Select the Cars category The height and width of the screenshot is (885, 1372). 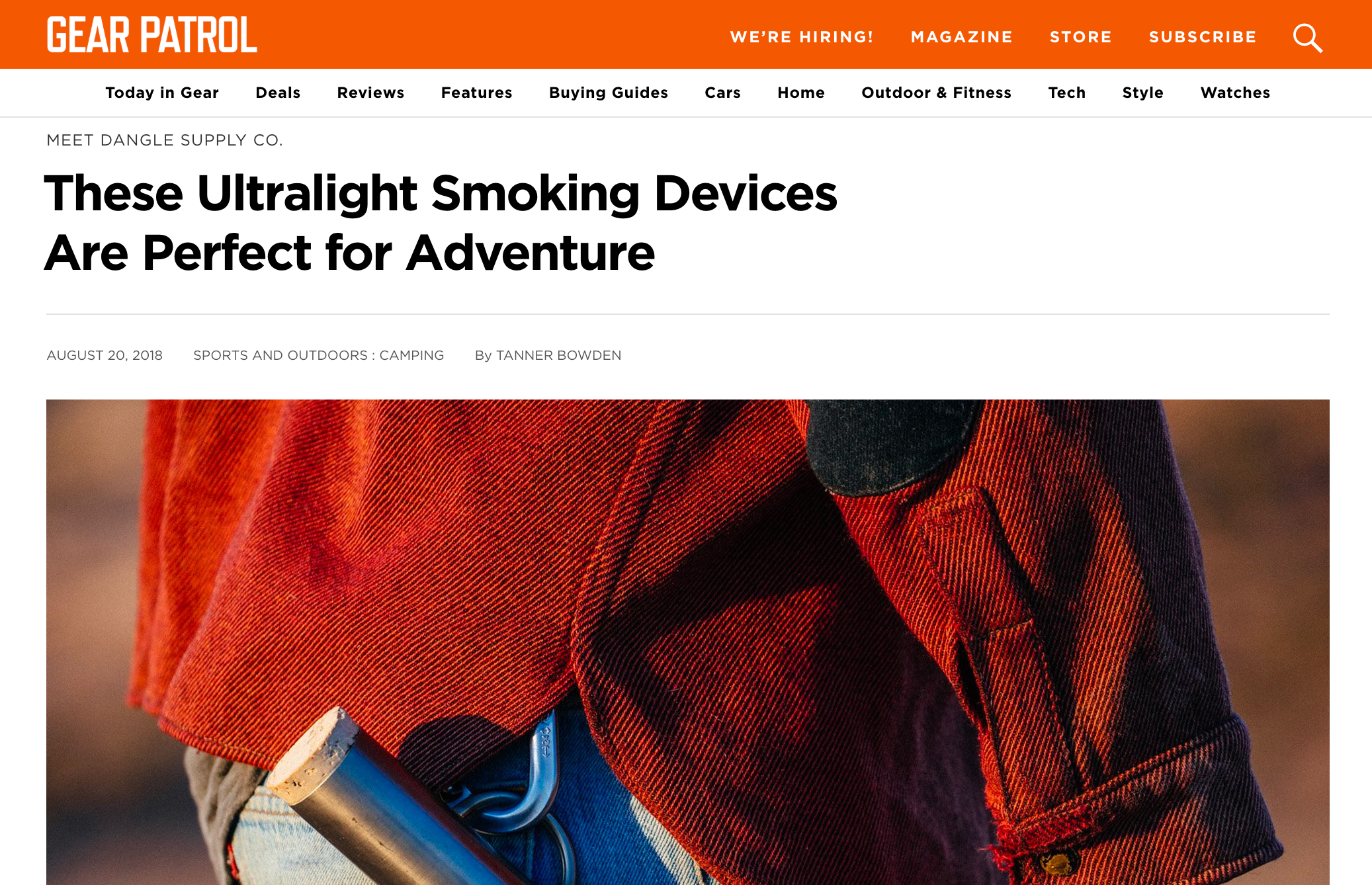click(x=722, y=93)
